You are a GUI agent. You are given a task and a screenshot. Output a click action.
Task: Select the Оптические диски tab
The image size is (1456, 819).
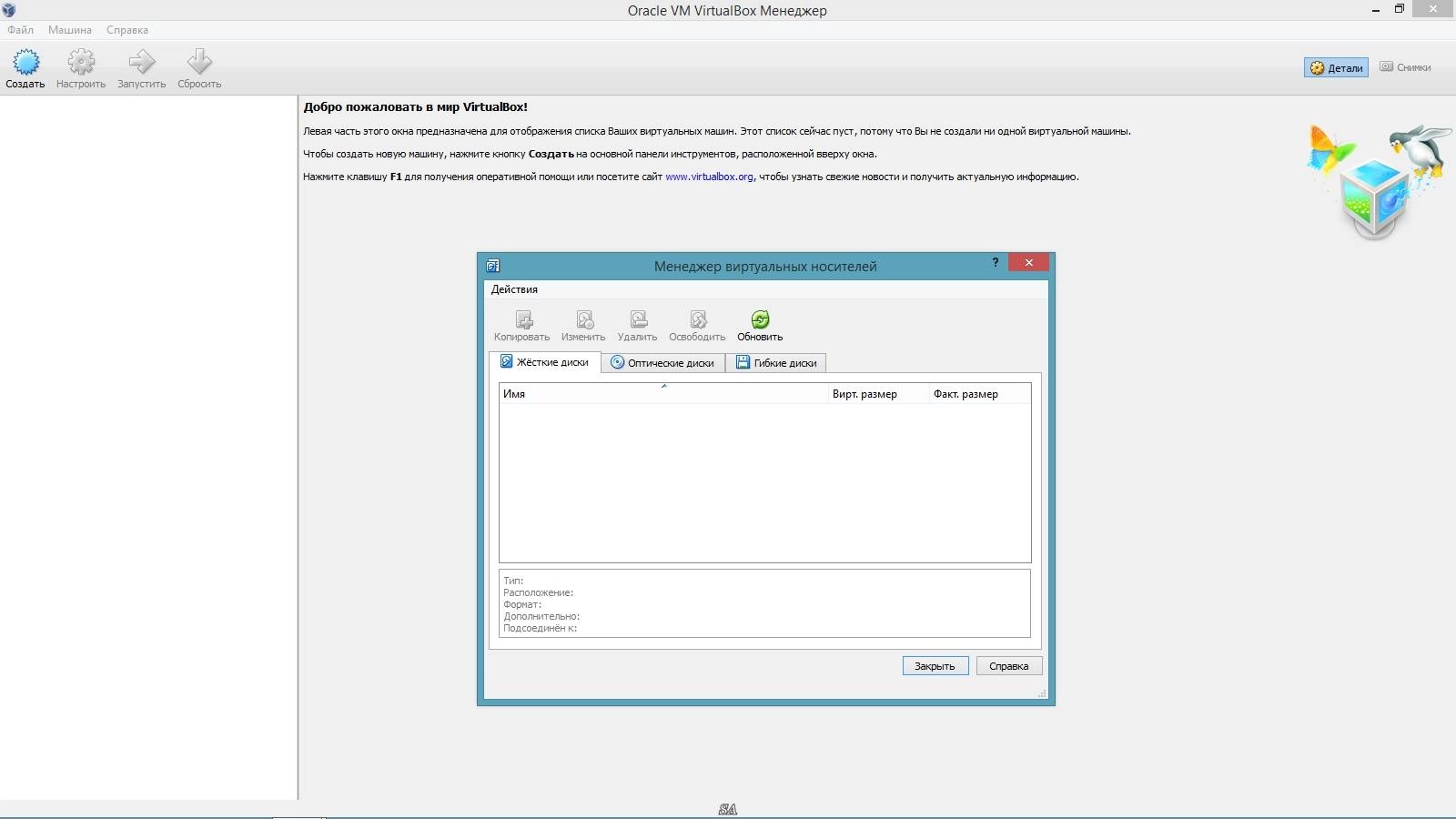pos(662,363)
